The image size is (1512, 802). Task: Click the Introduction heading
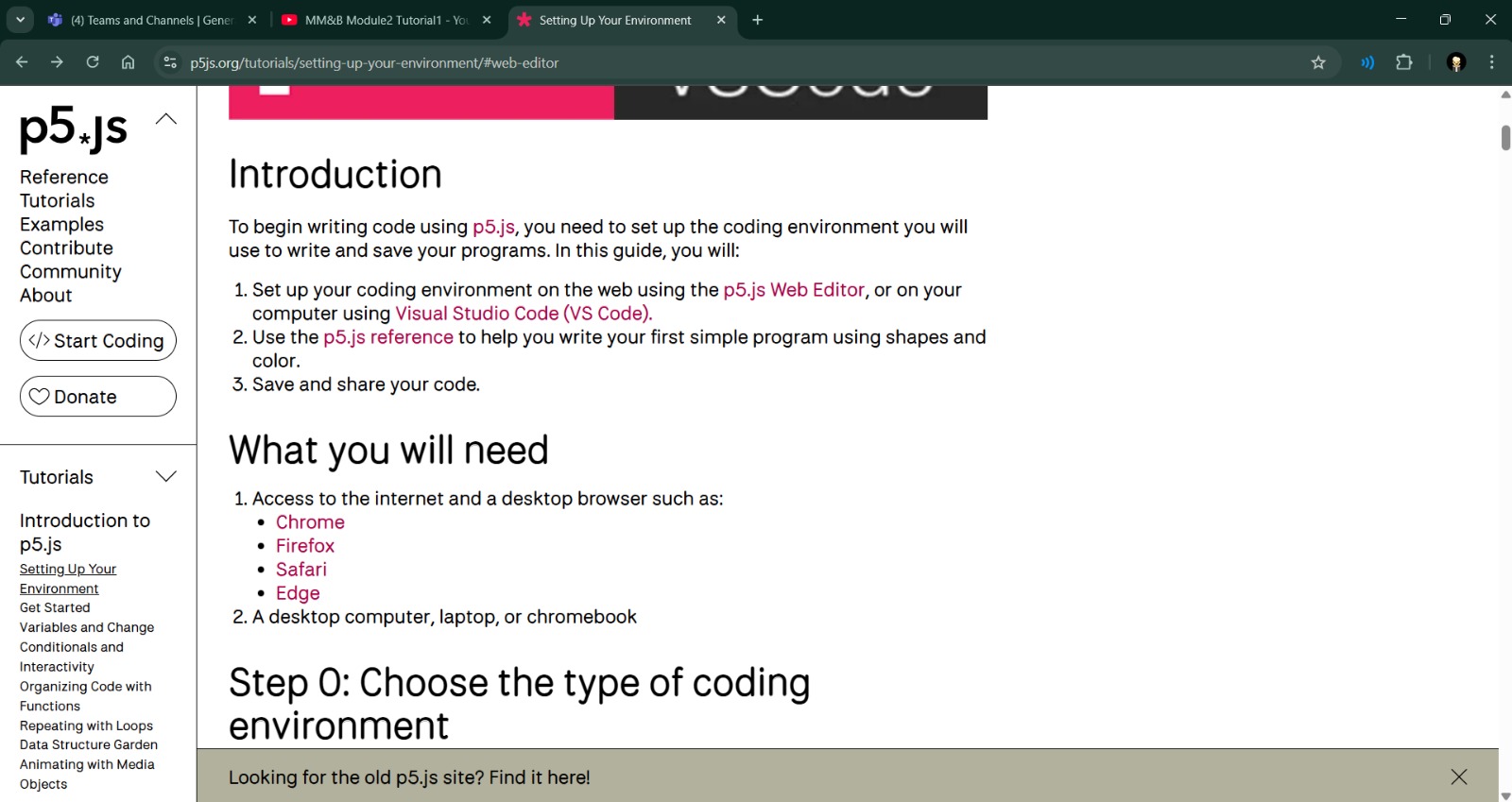pyautogui.click(x=335, y=175)
